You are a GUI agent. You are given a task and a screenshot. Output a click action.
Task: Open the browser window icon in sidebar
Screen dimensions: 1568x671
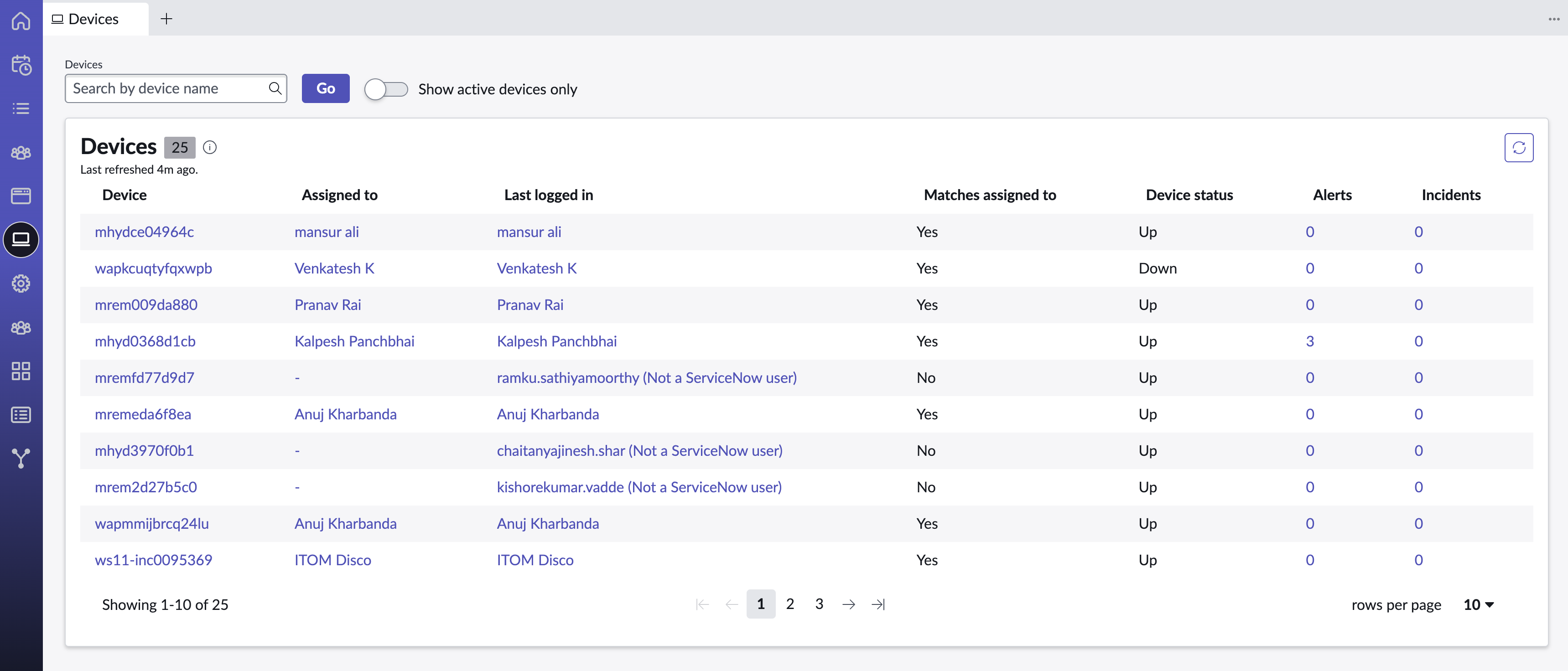21,196
